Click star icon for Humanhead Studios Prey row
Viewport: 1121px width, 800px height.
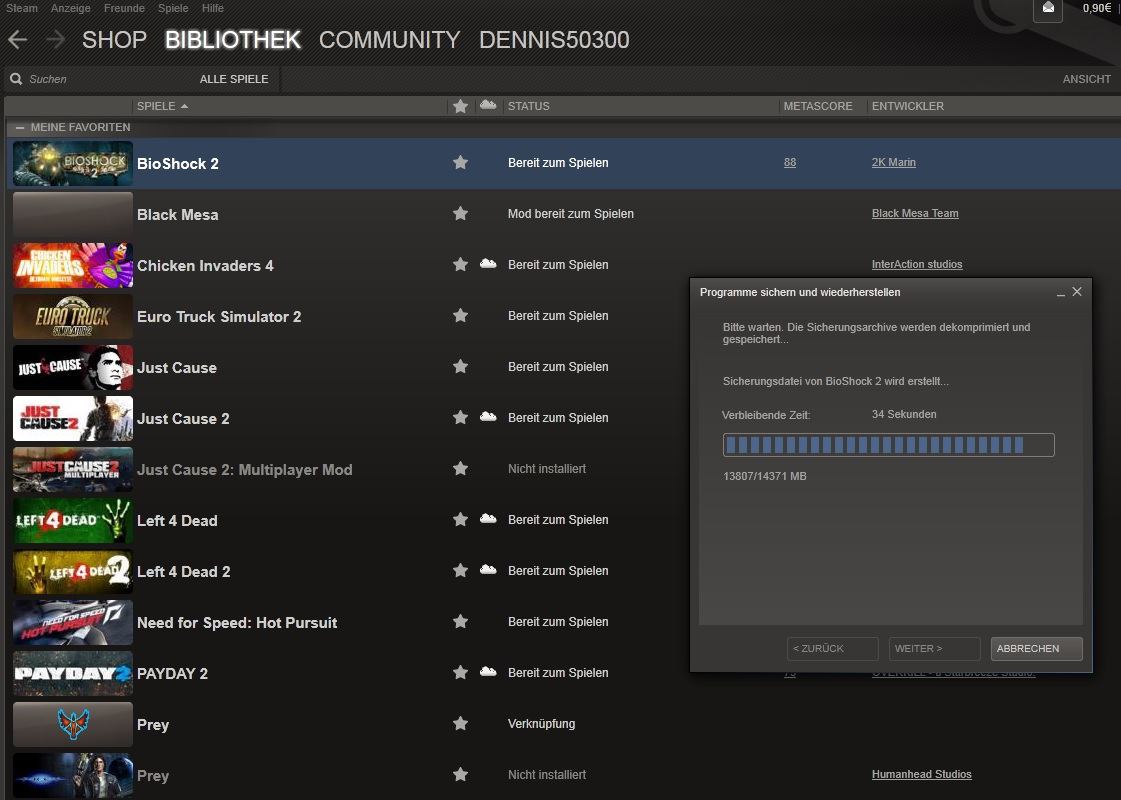click(460, 774)
